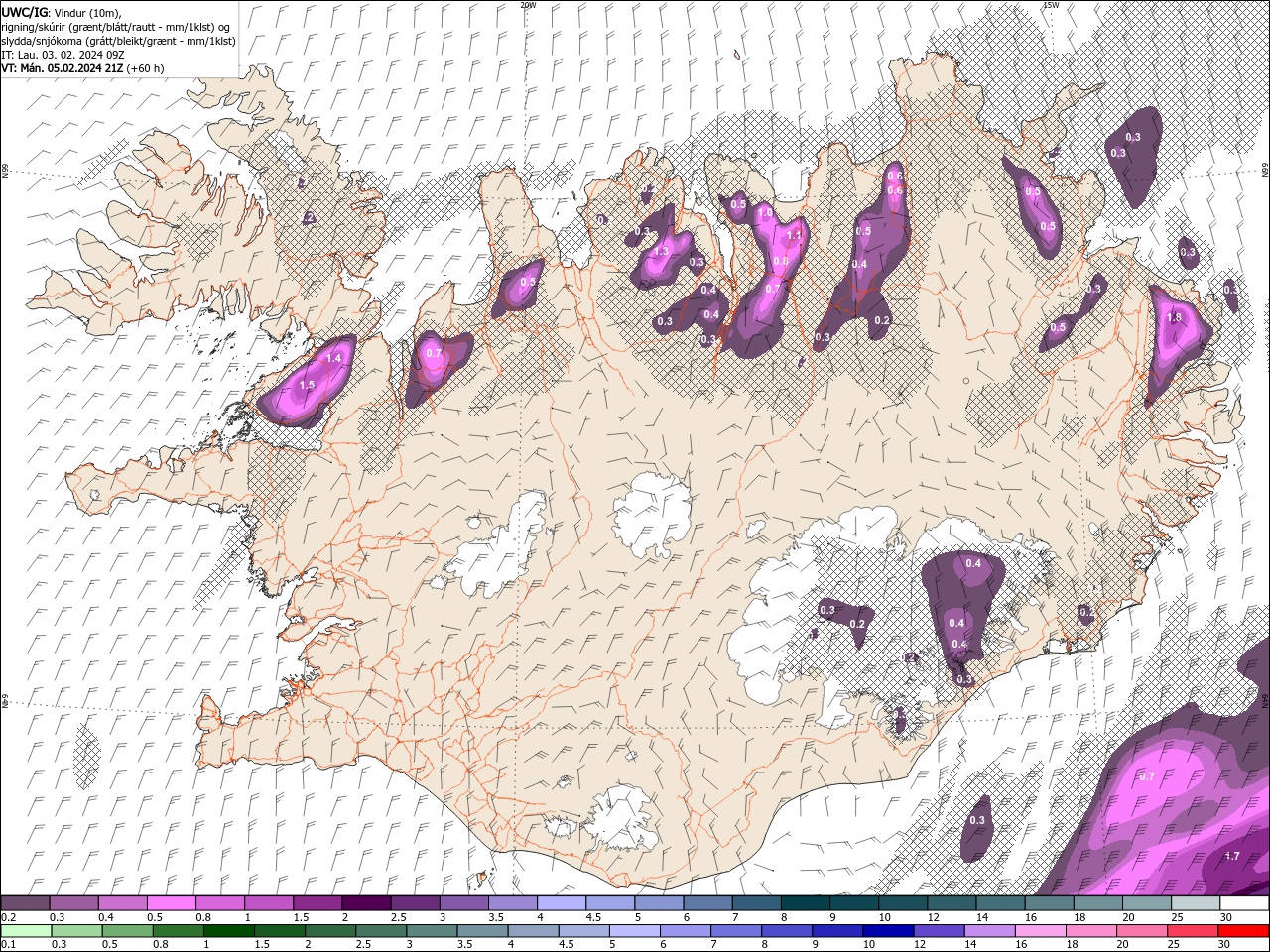This screenshot has height=952, width=1270.
Task: Select the darkest purple swatch labelled 2
Action: tap(366, 903)
